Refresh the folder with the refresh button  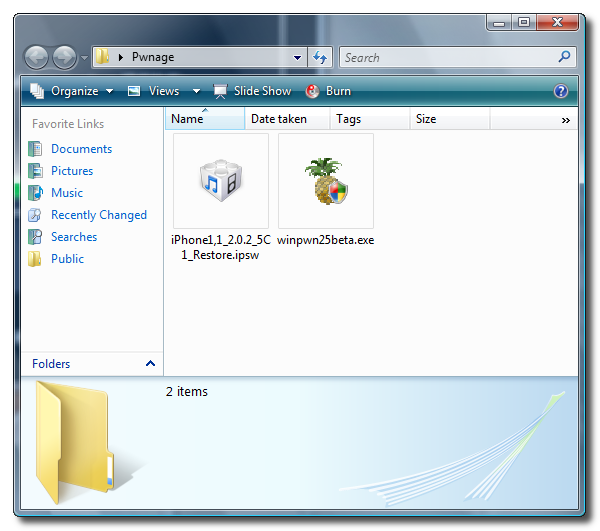pos(320,58)
